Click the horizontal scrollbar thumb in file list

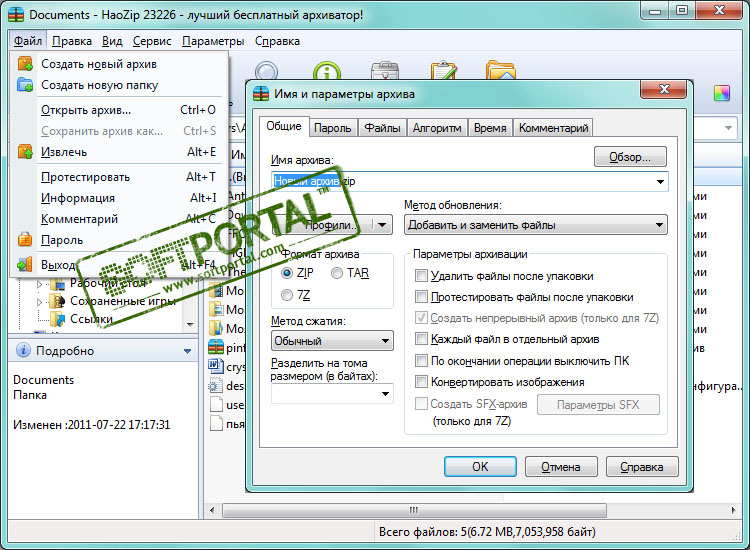point(414,510)
